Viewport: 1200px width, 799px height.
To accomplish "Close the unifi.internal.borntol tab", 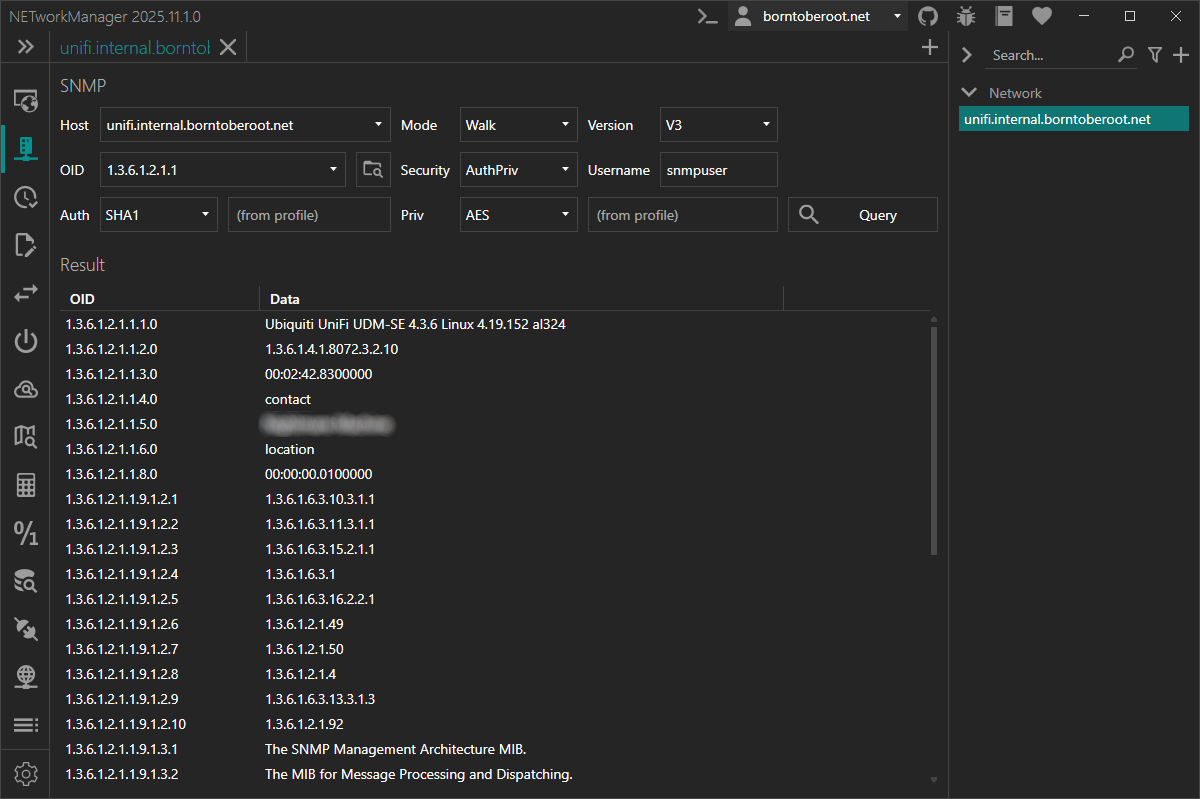I will (x=228, y=47).
